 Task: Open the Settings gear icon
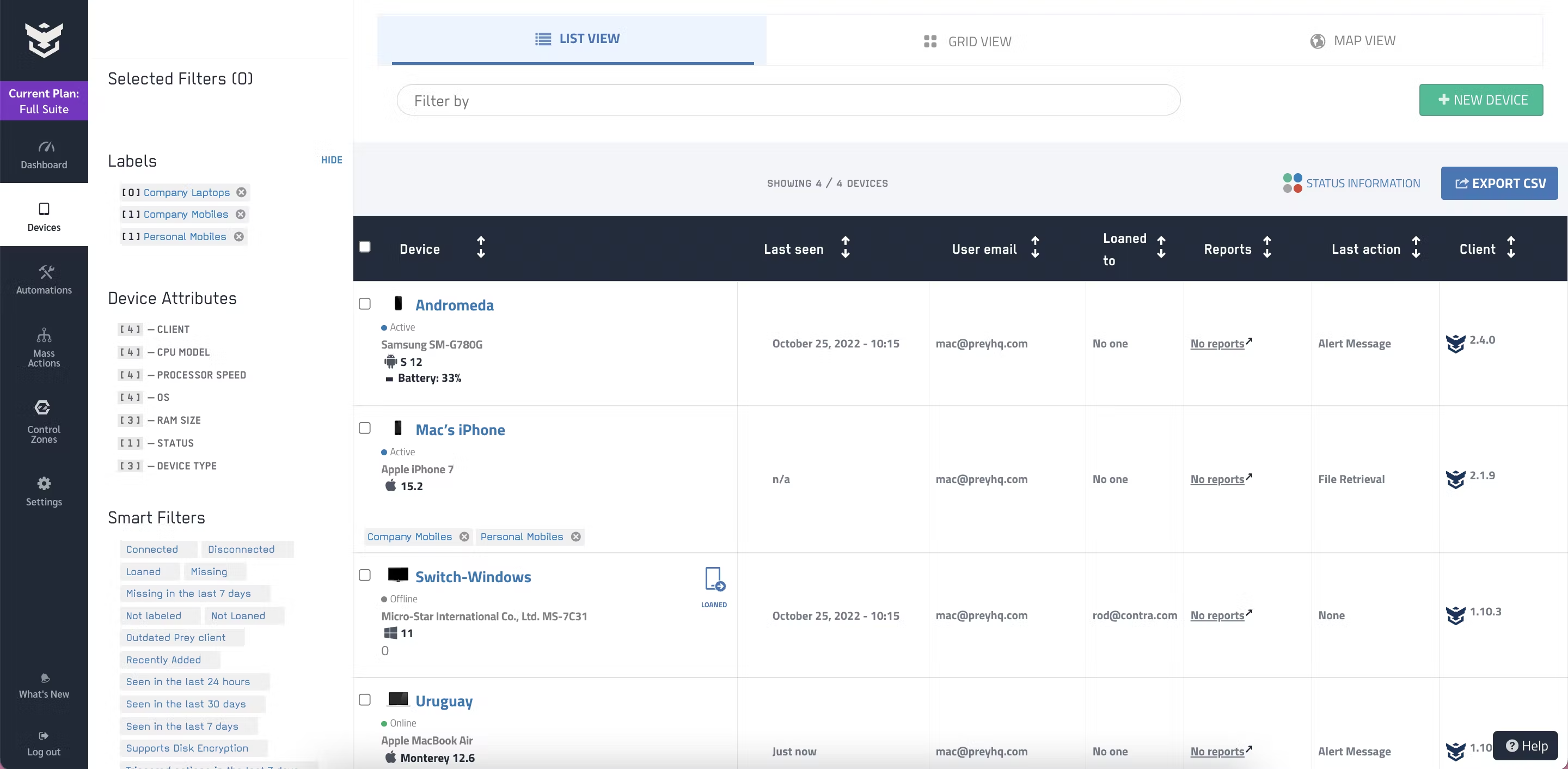coord(44,484)
